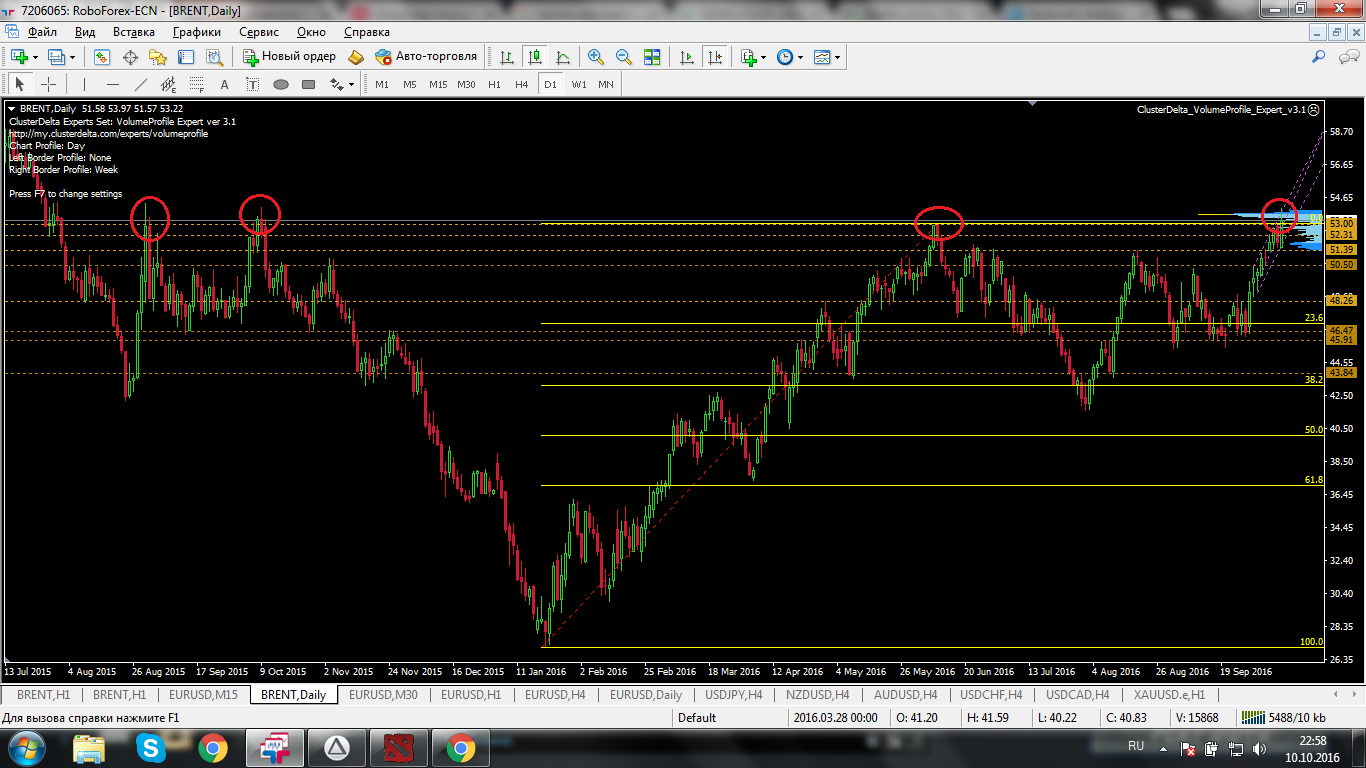This screenshot has width=1366, height=768.
Task: Open the Сервис menu
Action: click(259, 32)
